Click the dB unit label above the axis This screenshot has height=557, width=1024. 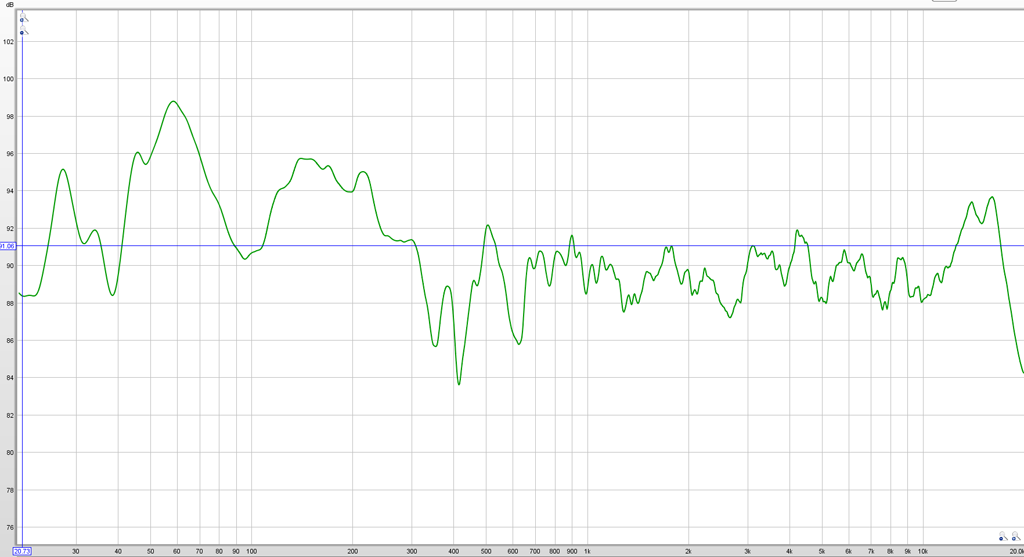point(9,4)
